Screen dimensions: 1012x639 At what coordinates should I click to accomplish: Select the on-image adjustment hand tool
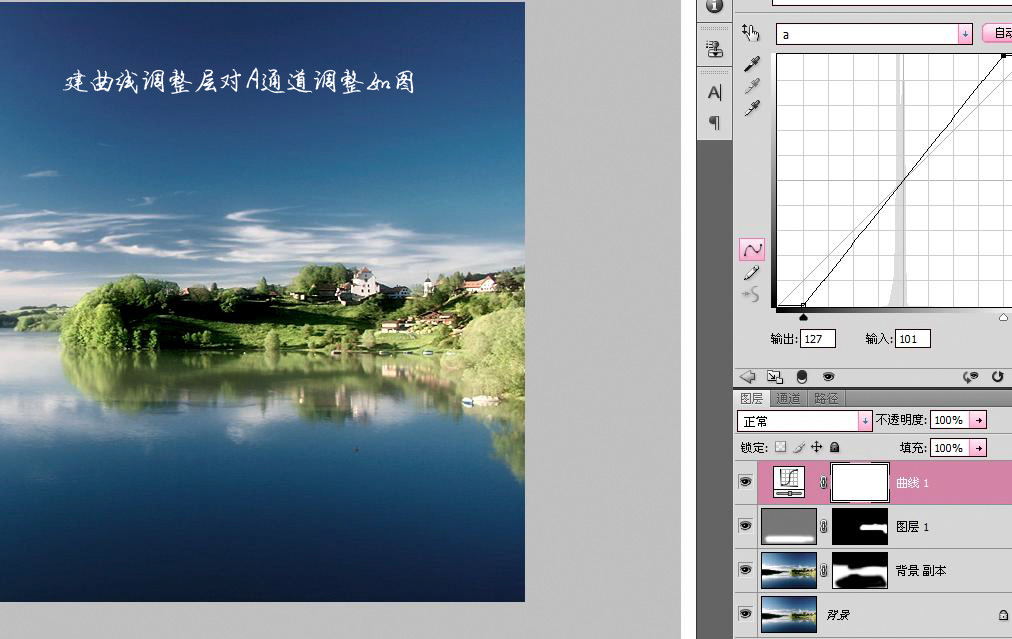[751, 33]
